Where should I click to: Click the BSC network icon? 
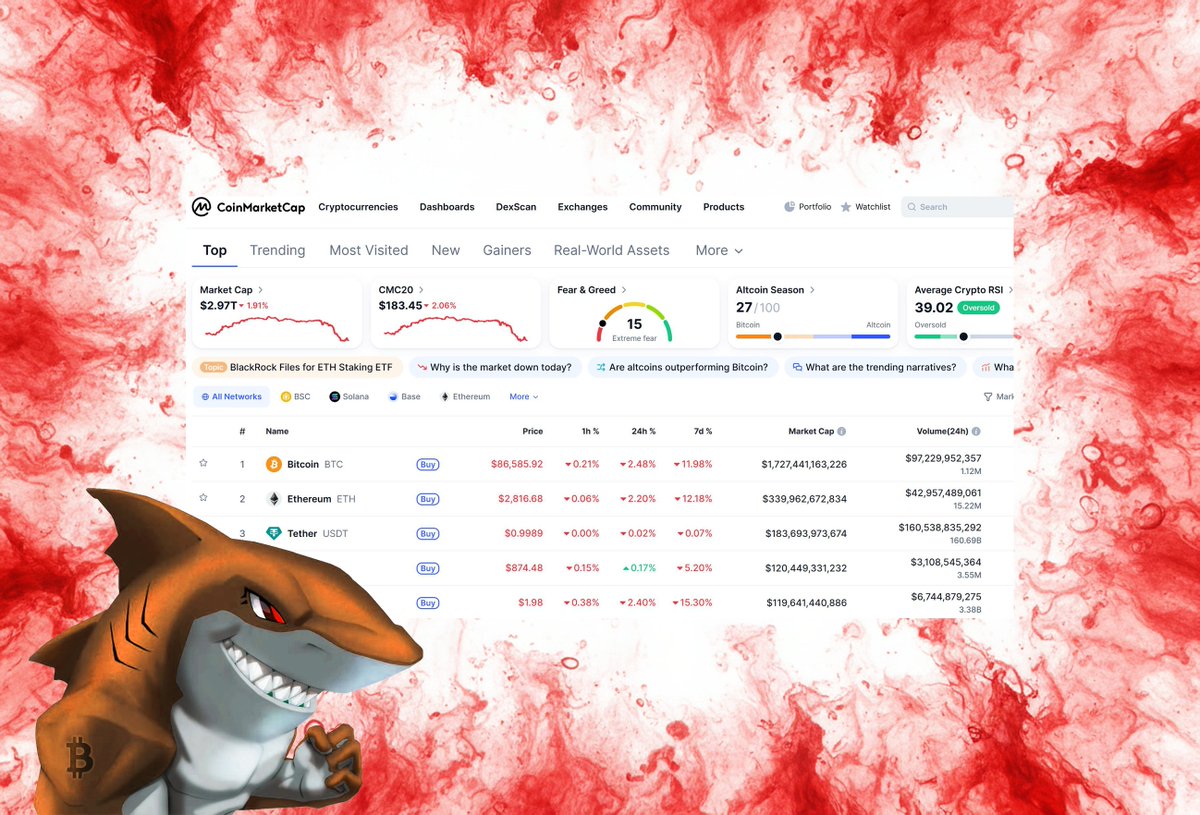pos(286,397)
